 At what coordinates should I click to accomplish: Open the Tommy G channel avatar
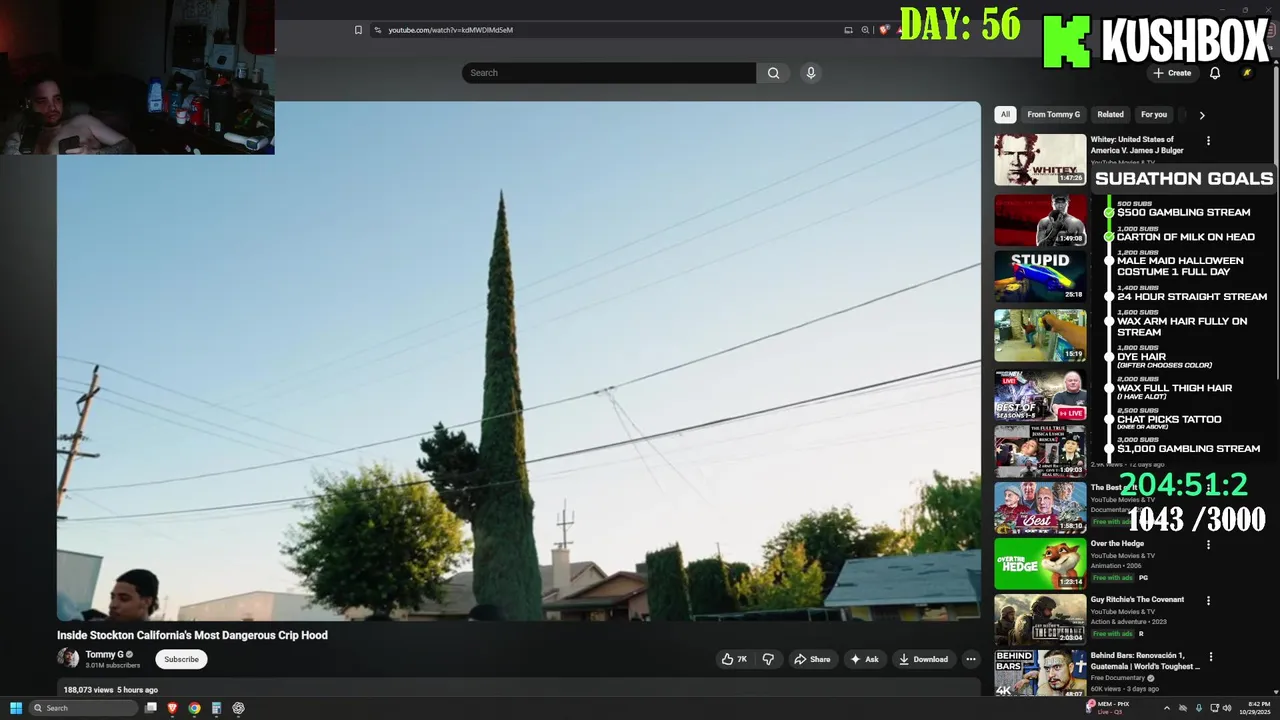pos(68,658)
